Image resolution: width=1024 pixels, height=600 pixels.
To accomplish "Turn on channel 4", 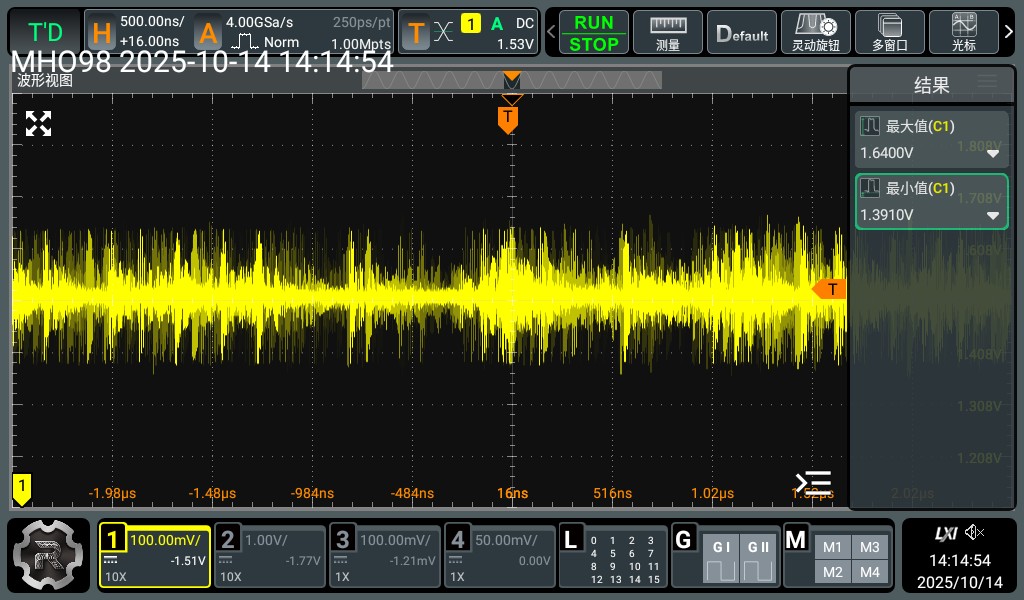I will coord(499,556).
